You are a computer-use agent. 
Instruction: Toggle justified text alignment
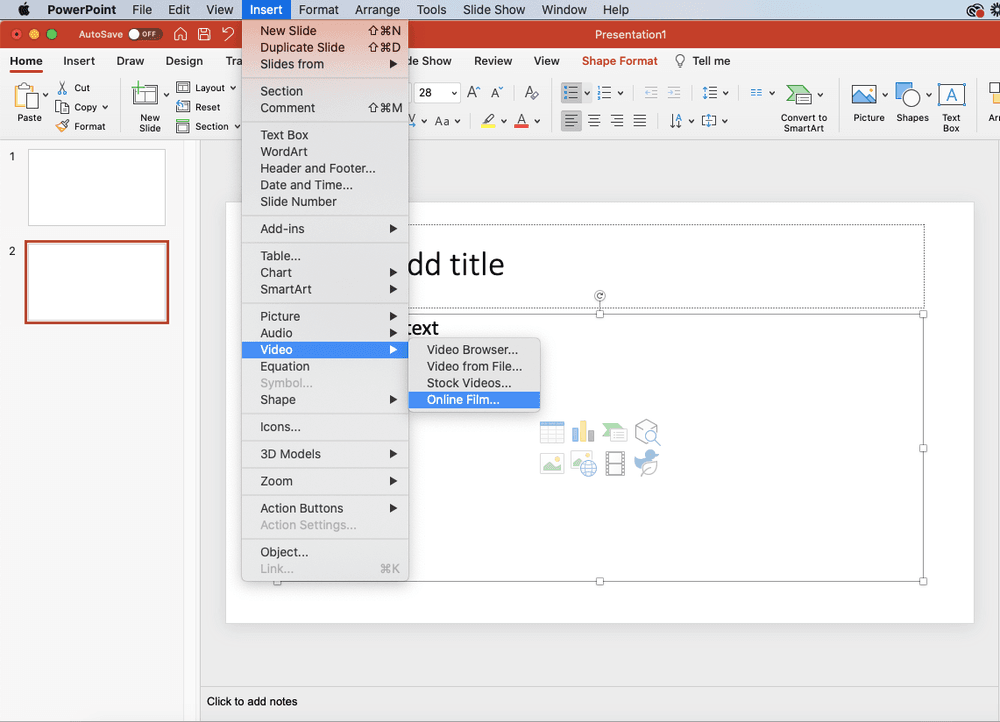click(x=640, y=121)
